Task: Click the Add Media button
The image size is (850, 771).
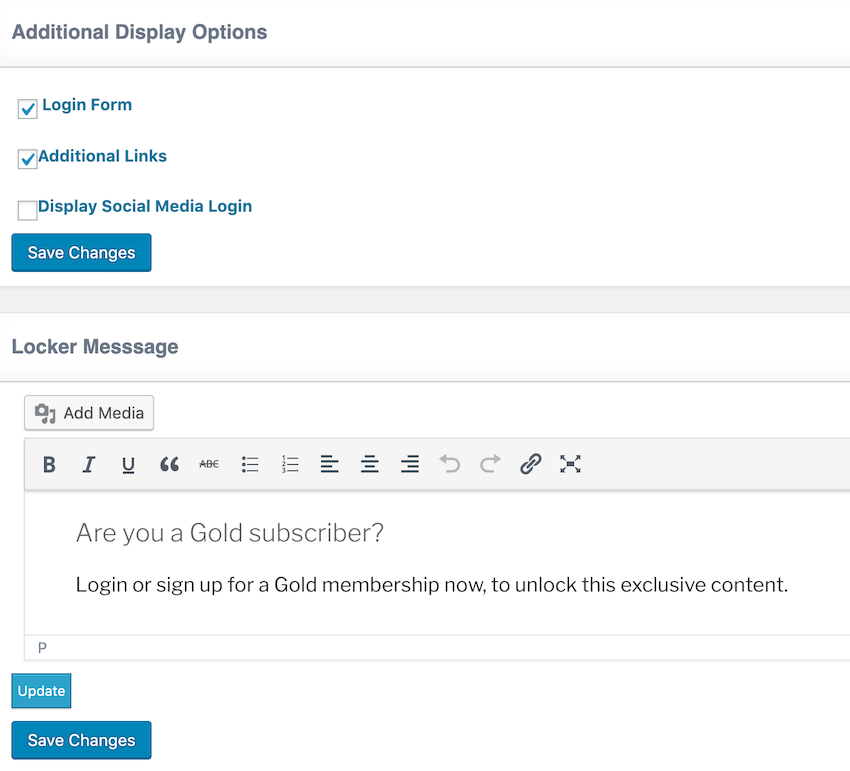Action: click(x=89, y=413)
